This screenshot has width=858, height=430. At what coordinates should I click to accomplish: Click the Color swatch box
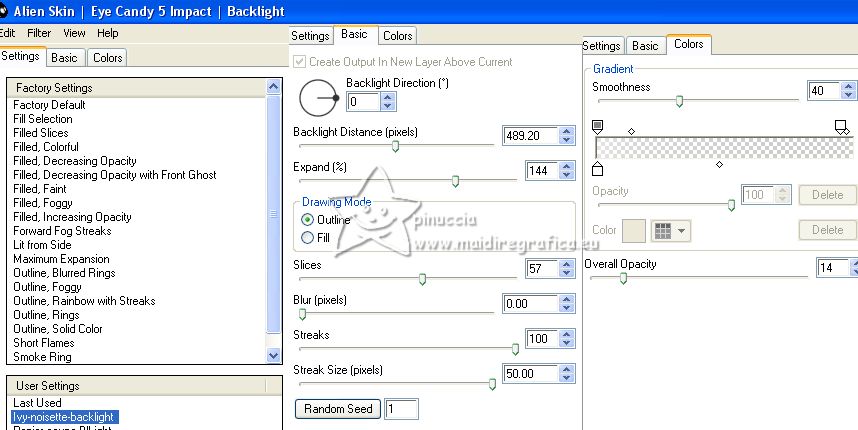634,230
